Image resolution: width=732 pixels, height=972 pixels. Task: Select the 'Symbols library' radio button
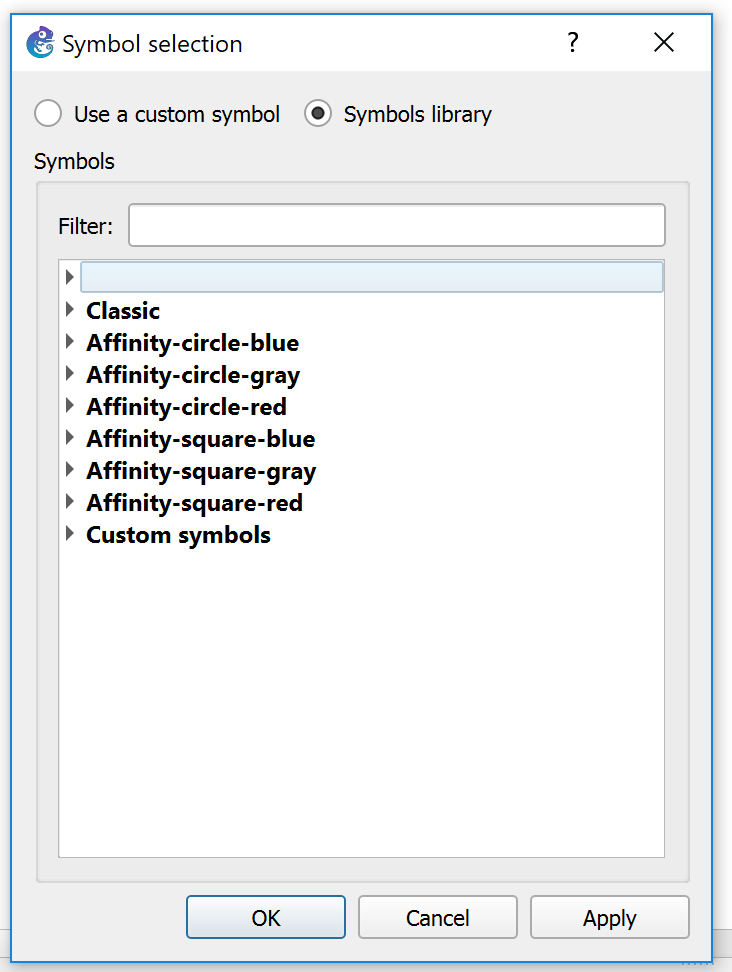click(x=317, y=113)
